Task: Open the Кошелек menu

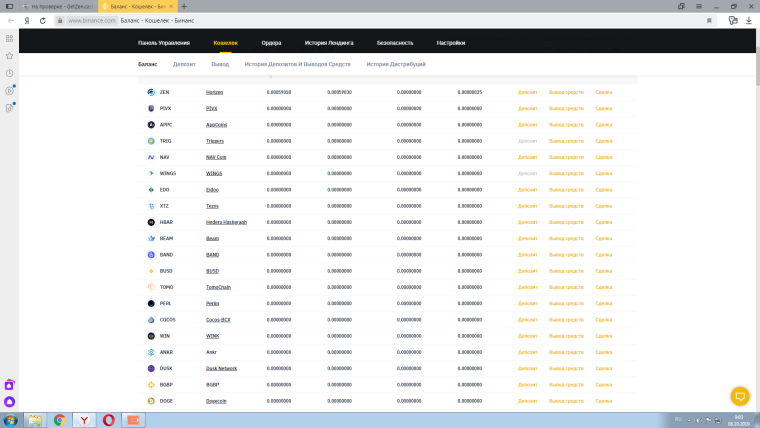Action: [x=225, y=43]
